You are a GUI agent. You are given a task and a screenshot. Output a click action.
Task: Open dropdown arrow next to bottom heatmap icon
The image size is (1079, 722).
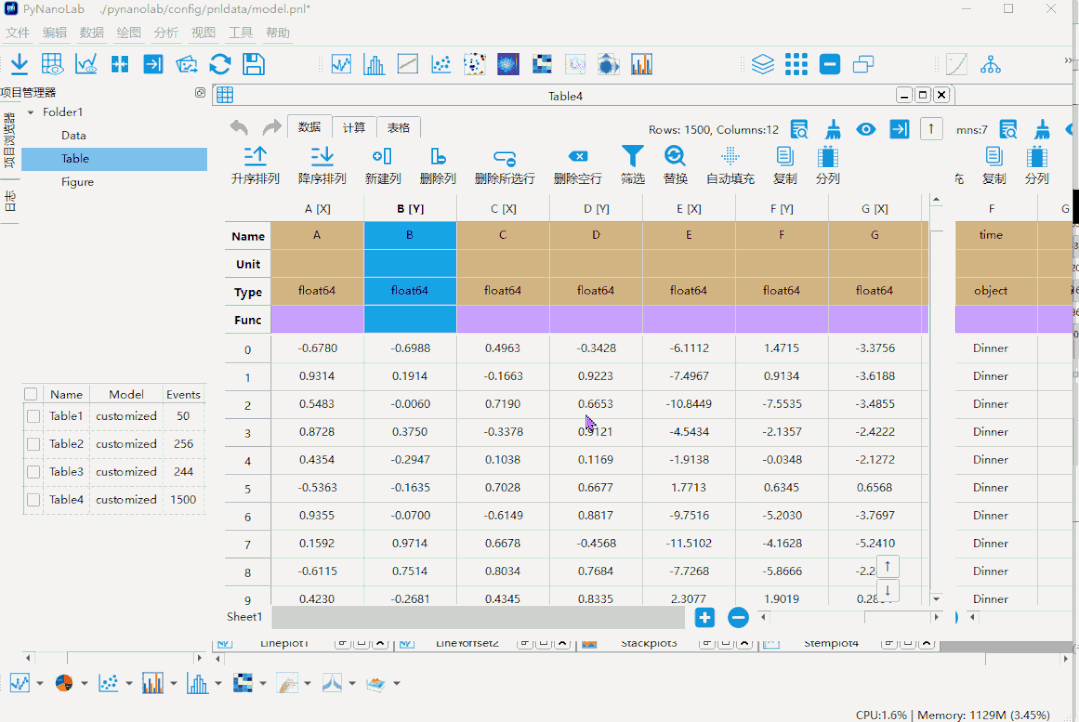[x=263, y=683]
